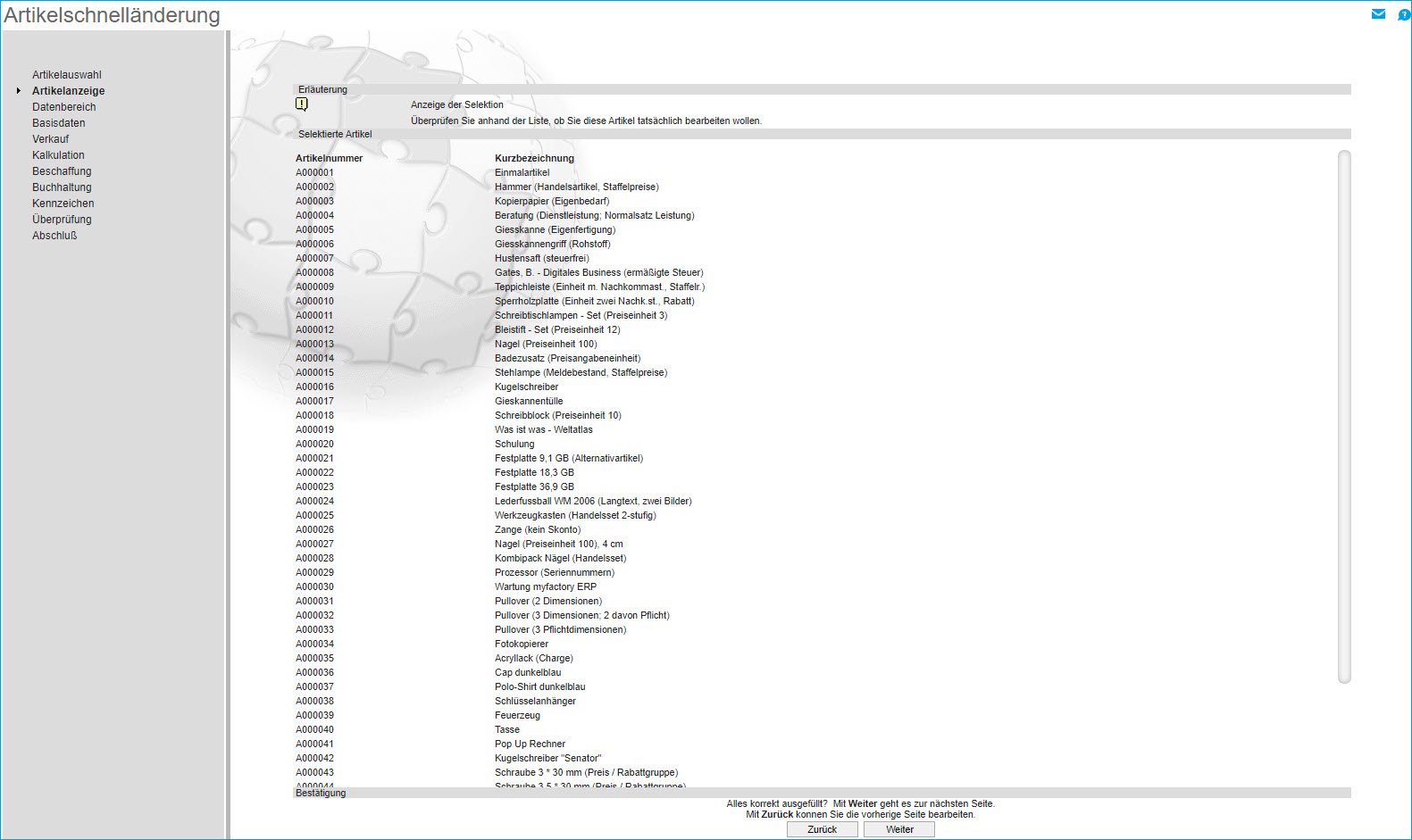Image resolution: width=1412 pixels, height=840 pixels.
Task: Click 'Nagel (Preiseinheit 100)' for A000013
Action: 547,344
